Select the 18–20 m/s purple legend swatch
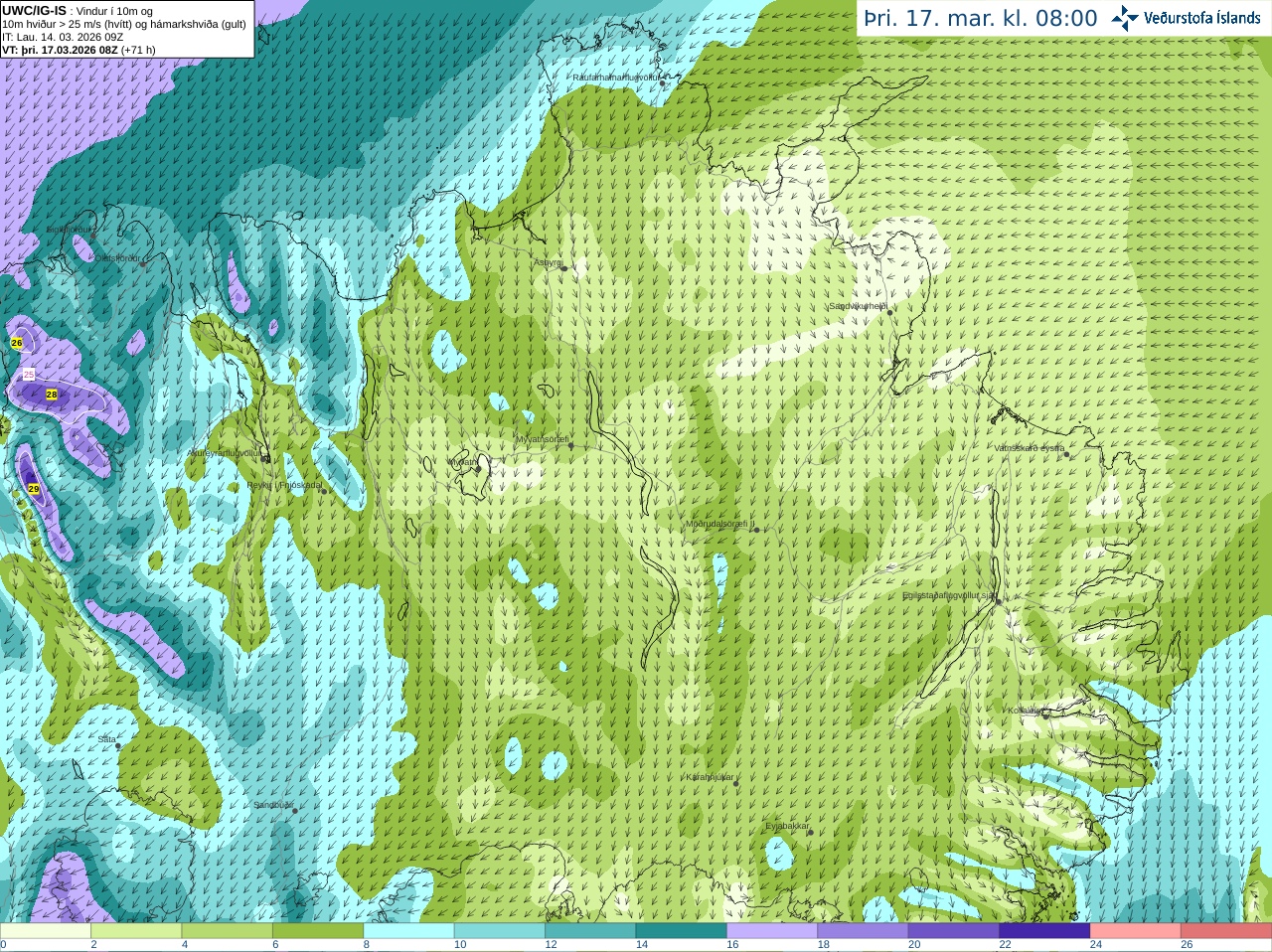 (x=864, y=931)
